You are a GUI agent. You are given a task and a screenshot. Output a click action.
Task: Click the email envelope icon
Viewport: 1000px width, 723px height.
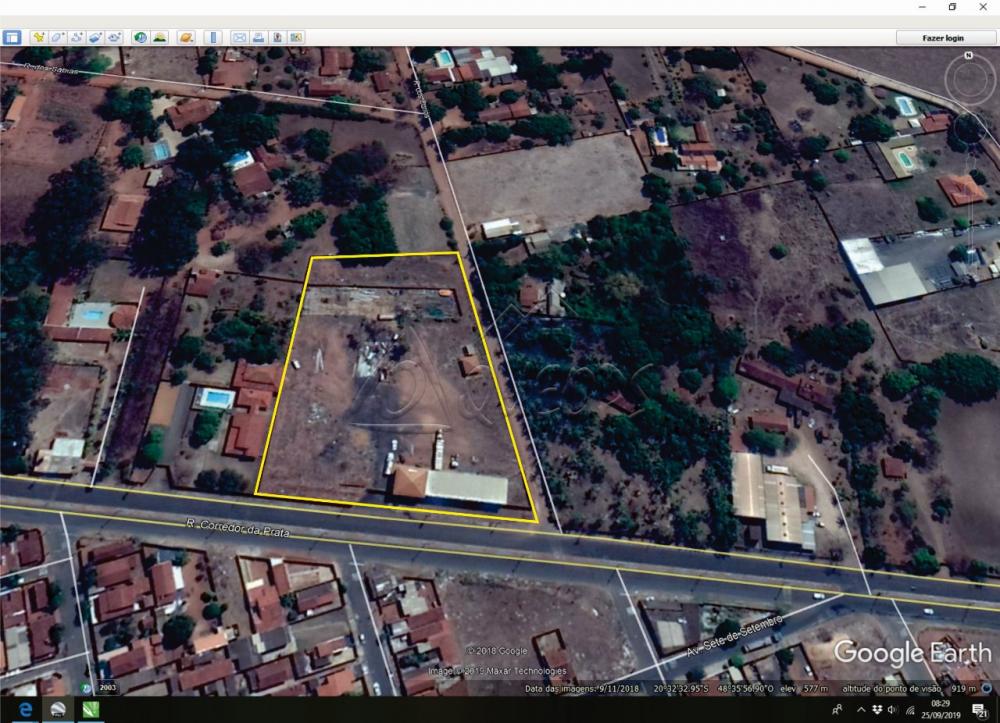click(x=239, y=37)
